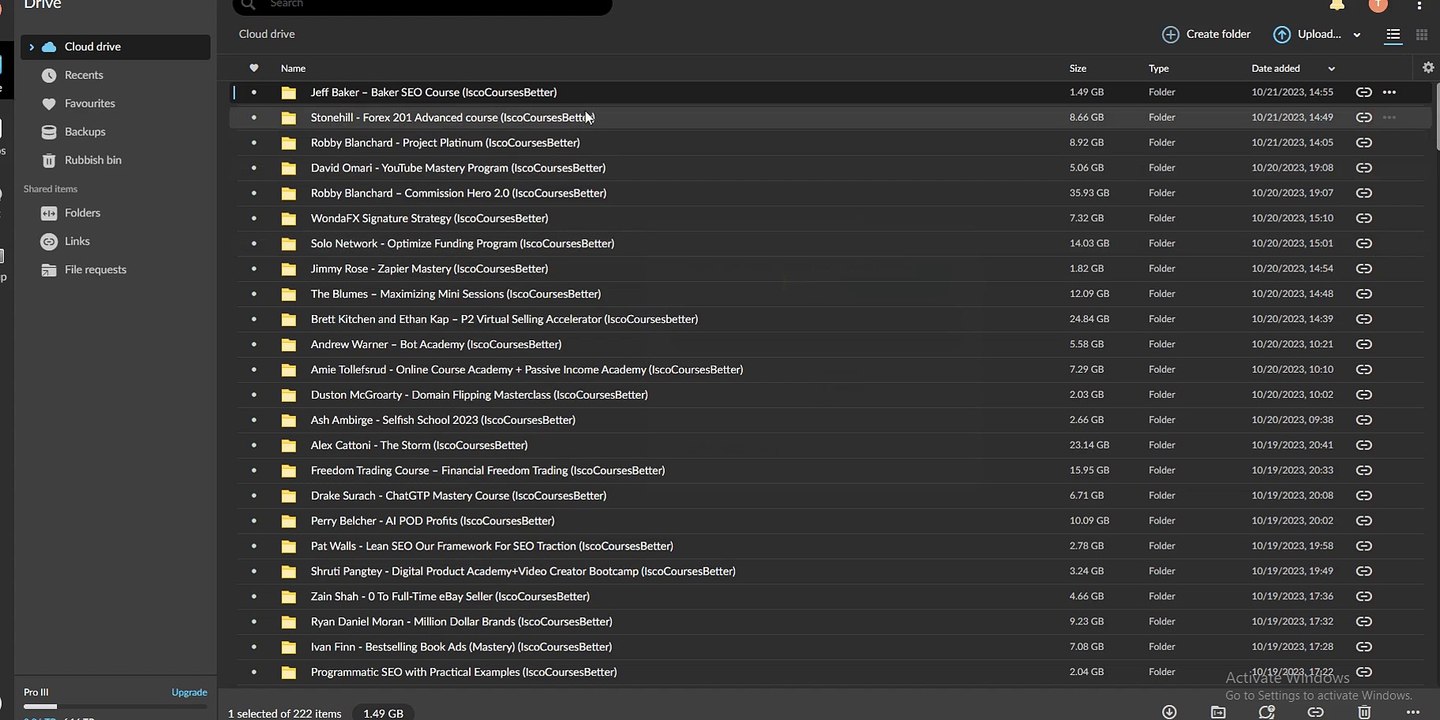Screen dimensions: 1440x720
Task: Click the share icon in bottom bar
Action: coord(1267,712)
